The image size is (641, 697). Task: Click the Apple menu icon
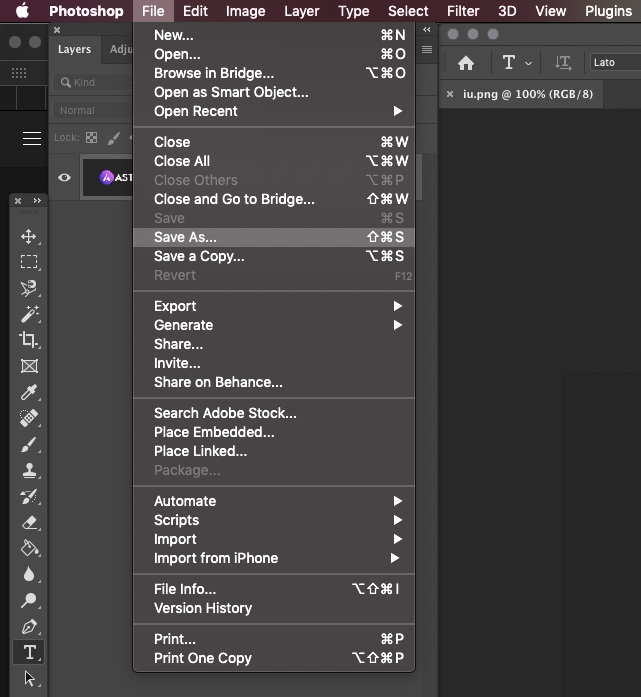click(x=22, y=11)
